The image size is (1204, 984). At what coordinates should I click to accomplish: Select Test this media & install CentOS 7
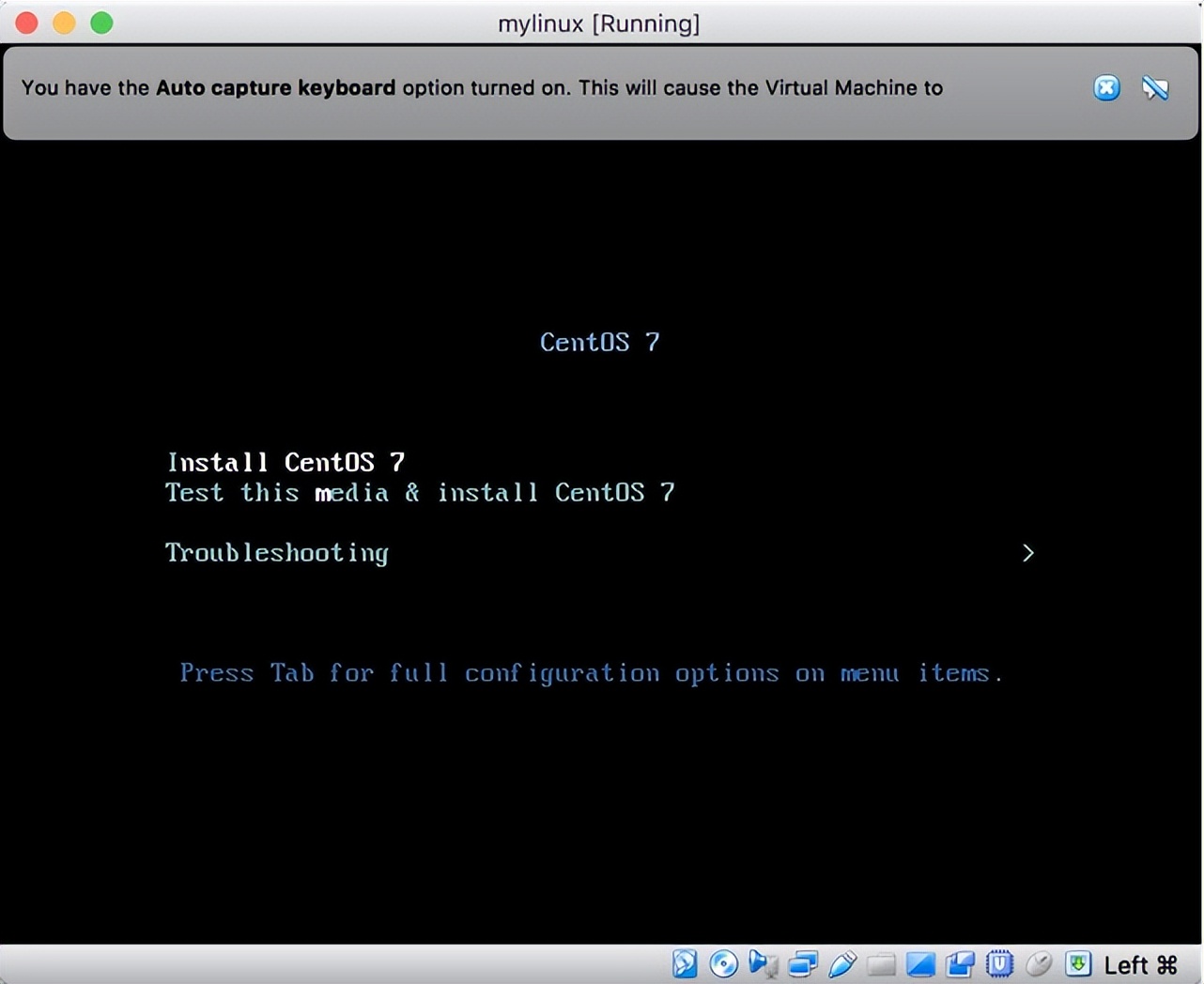click(x=420, y=492)
